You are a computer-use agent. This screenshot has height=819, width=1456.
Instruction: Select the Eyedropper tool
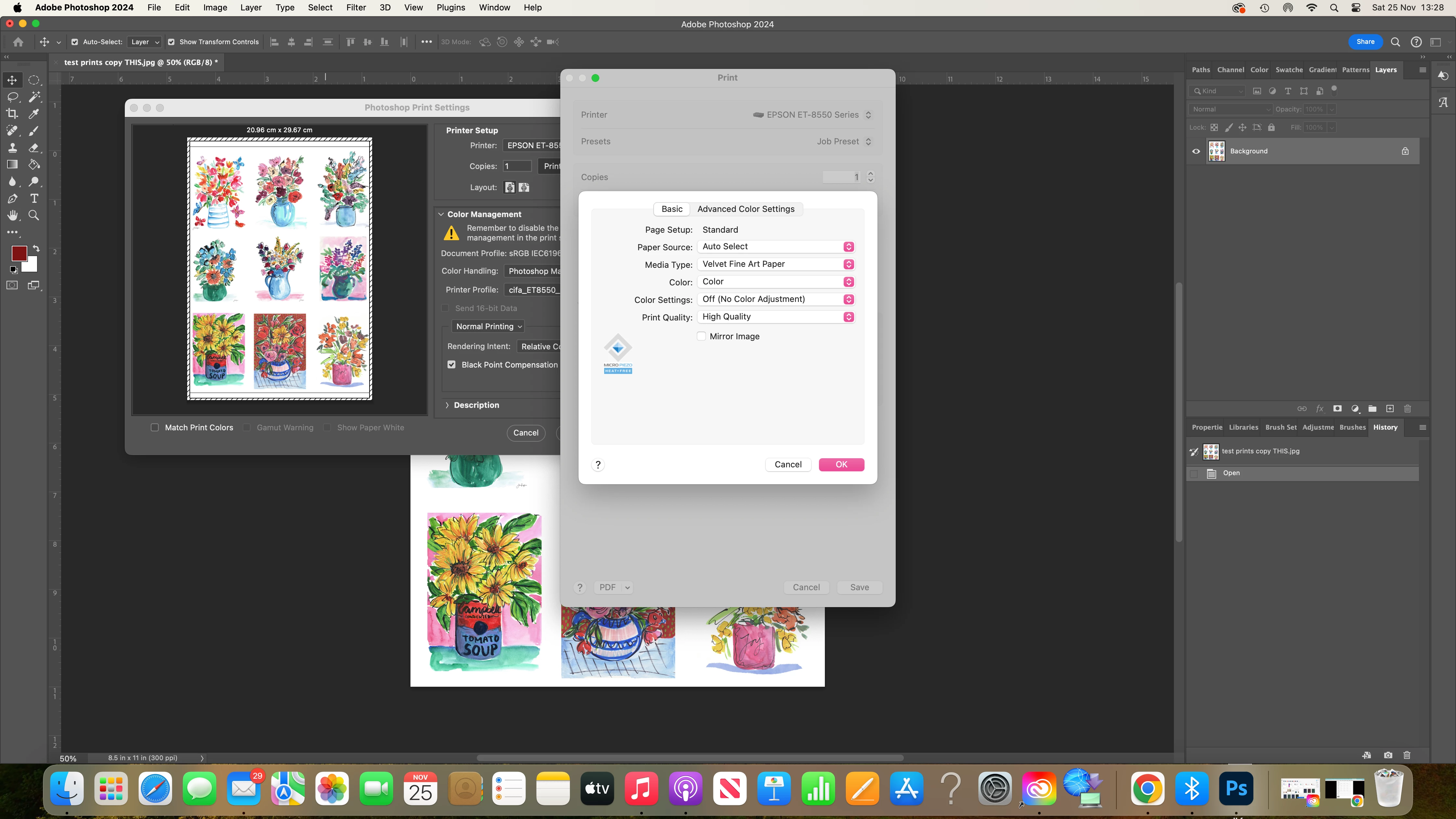point(34,114)
